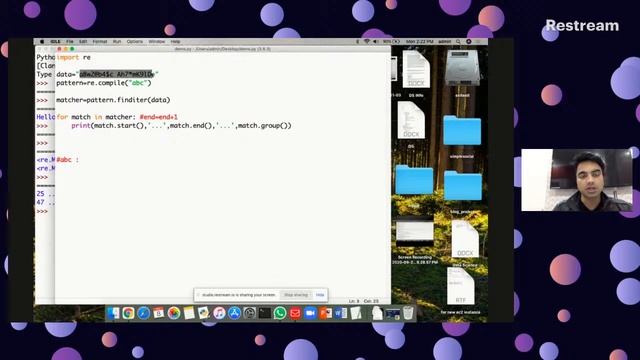The width and height of the screenshot is (640, 360).
Task: Launch Safari from the dock
Action: [143, 313]
